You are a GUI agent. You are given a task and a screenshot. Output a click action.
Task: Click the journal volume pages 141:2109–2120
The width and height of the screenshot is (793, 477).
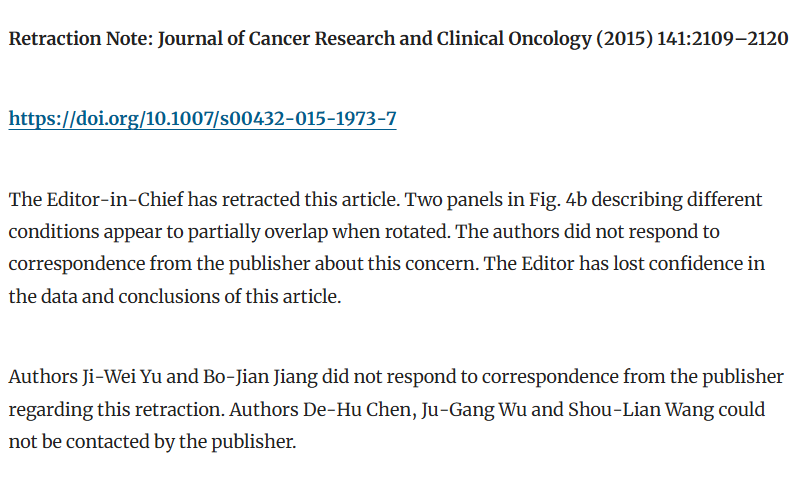click(x=722, y=39)
